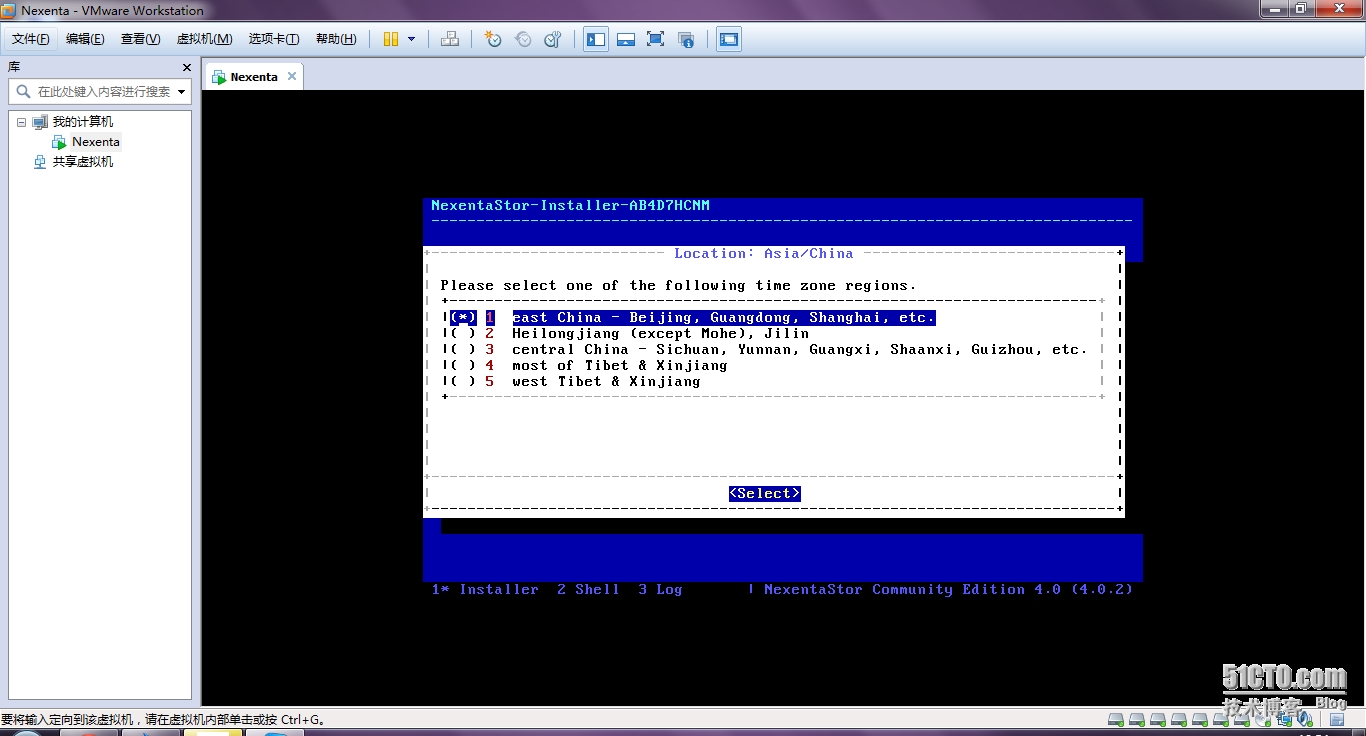The height and width of the screenshot is (736, 1366).
Task: Toggle the console view button
Action: (x=729, y=39)
